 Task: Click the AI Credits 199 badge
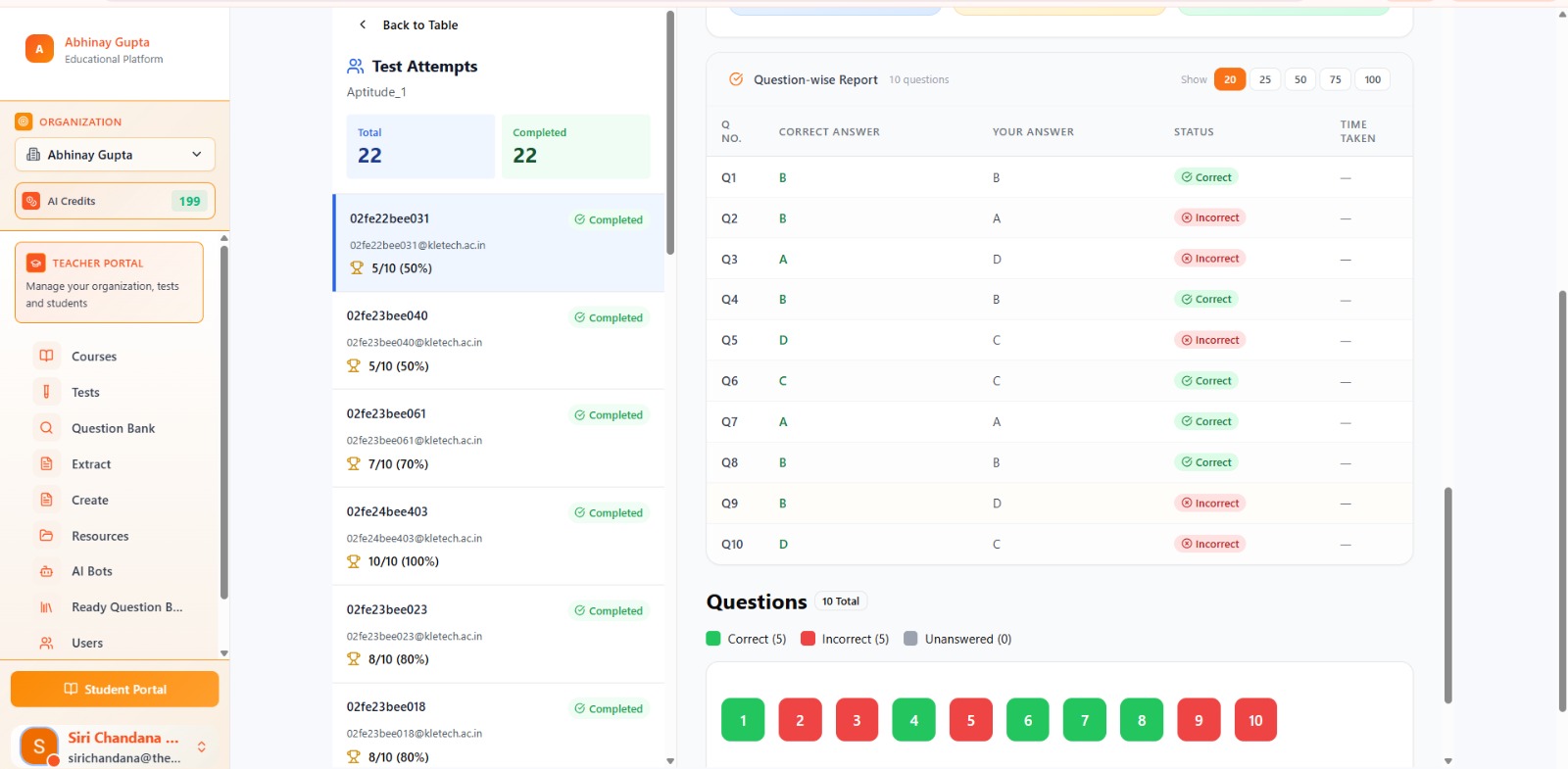tap(189, 201)
